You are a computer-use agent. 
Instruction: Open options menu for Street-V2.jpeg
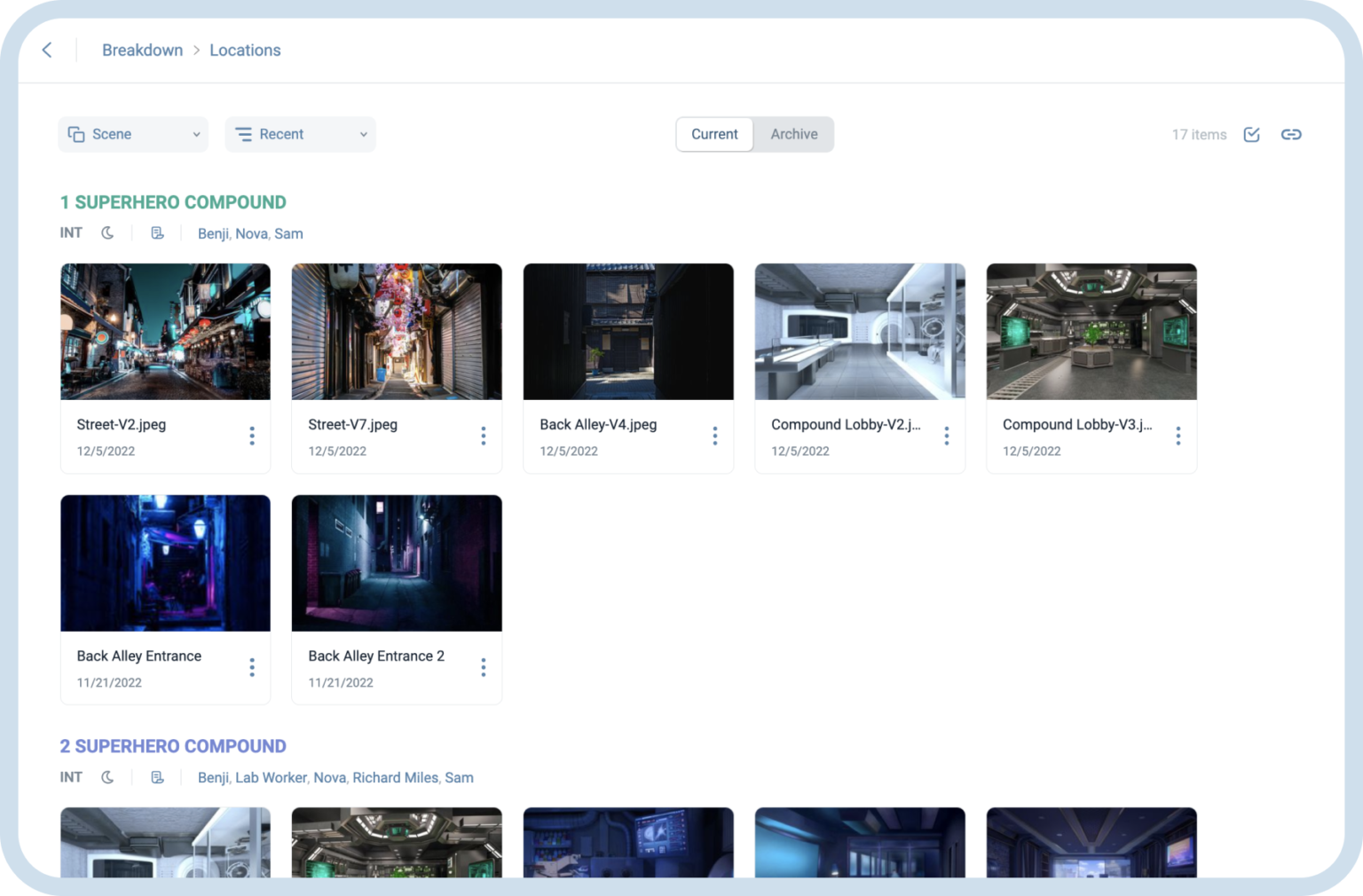click(252, 435)
